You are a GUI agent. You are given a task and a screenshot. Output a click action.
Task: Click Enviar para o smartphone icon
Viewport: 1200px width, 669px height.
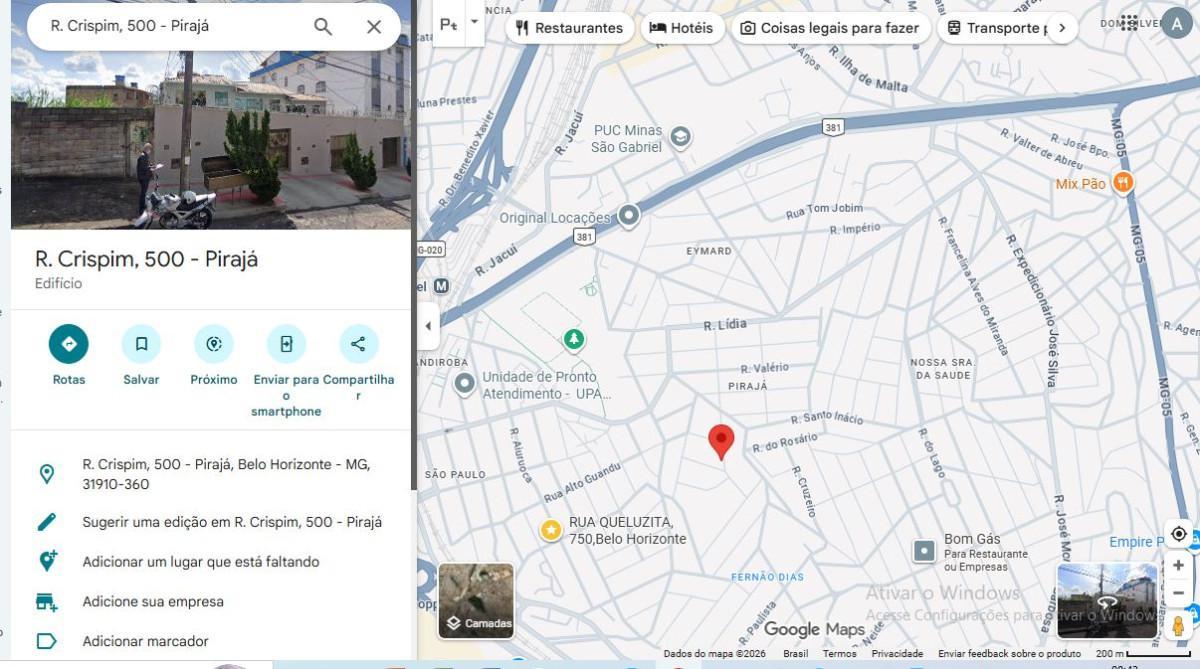tap(286, 344)
